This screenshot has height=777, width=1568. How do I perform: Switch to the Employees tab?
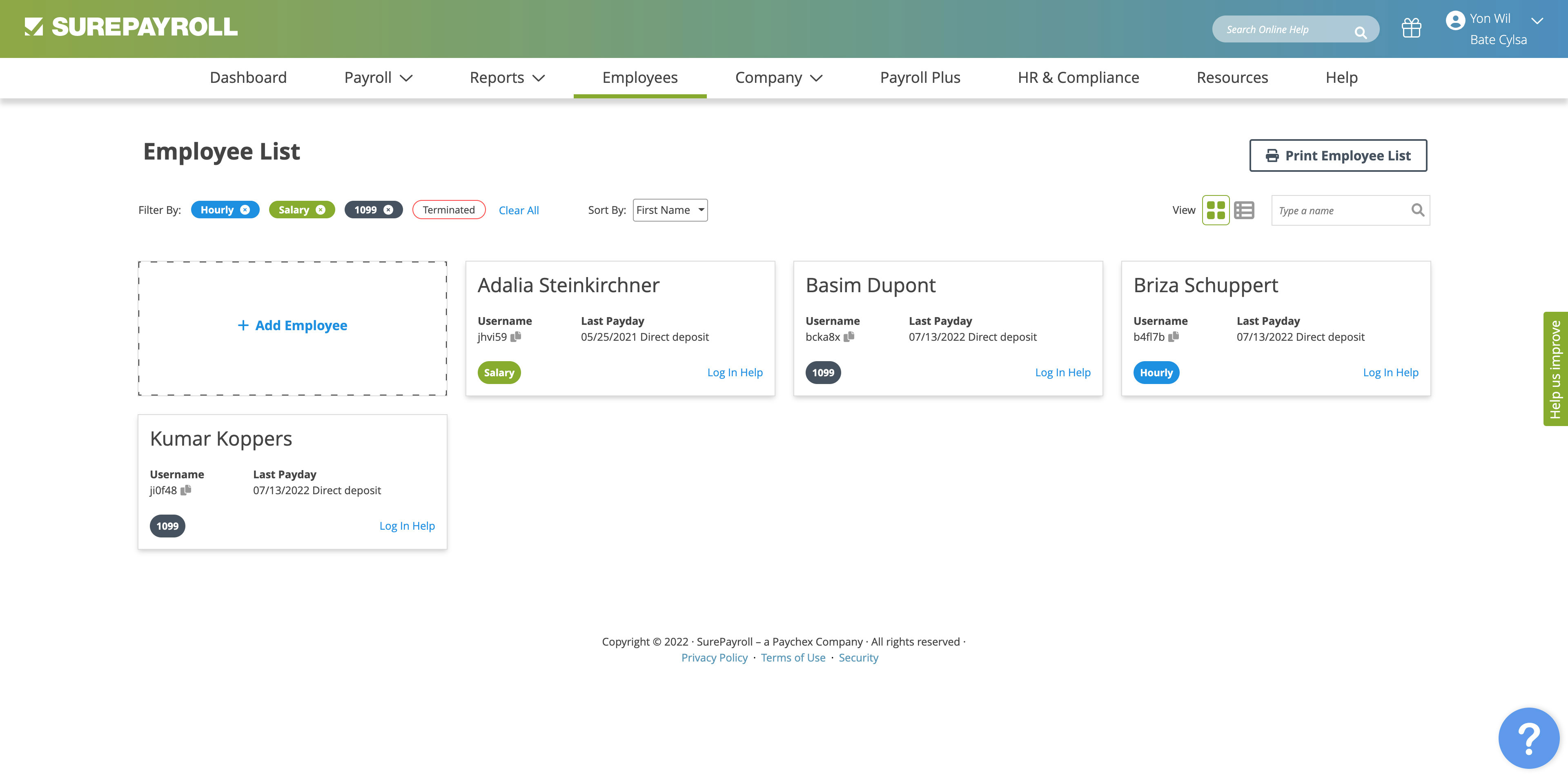point(640,77)
